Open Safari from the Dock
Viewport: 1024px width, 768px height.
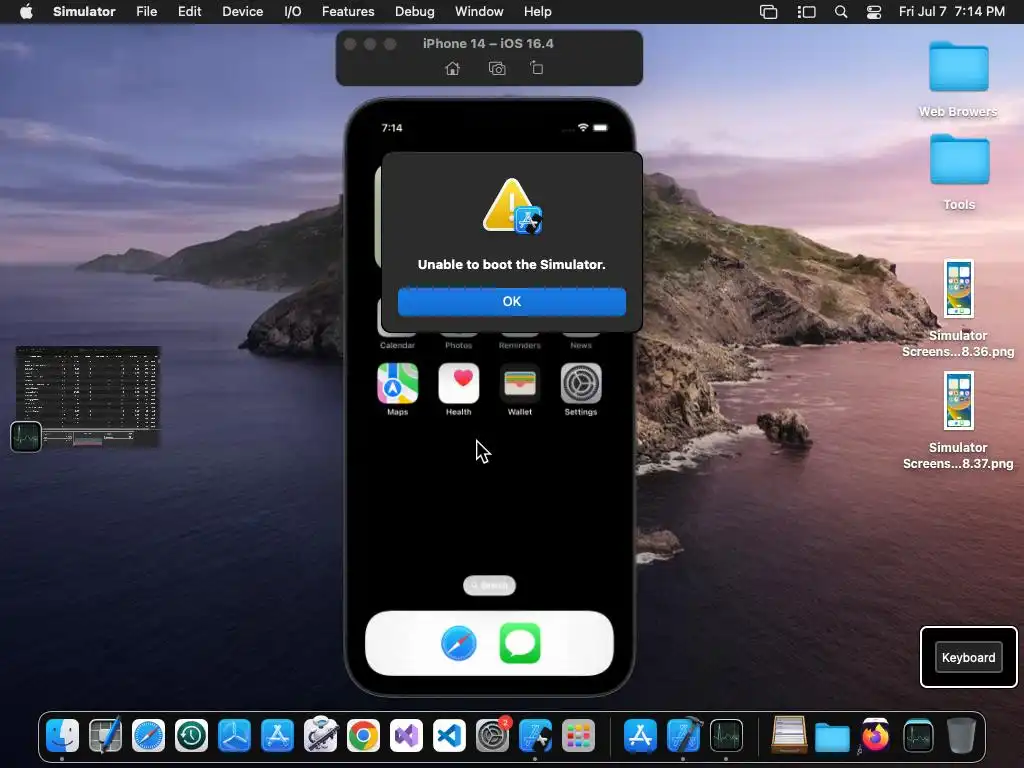[x=148, y=736]
